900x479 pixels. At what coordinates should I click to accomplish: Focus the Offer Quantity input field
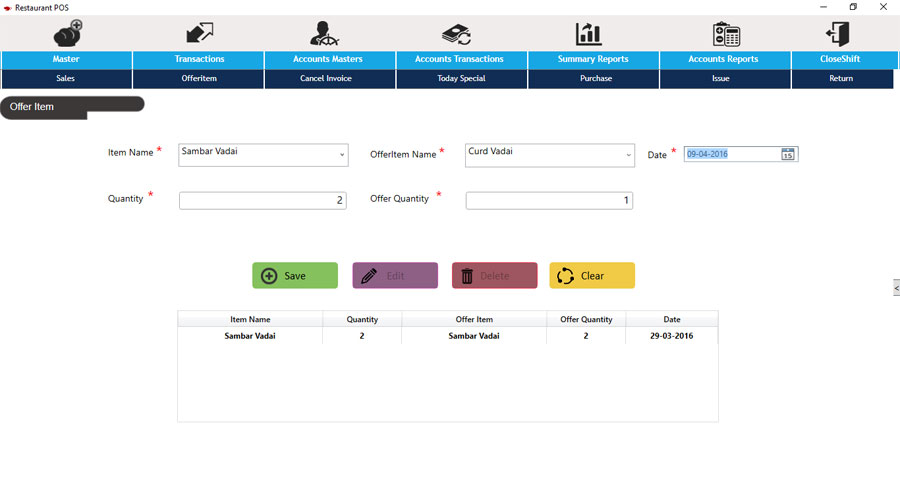[x=548, y=201]
